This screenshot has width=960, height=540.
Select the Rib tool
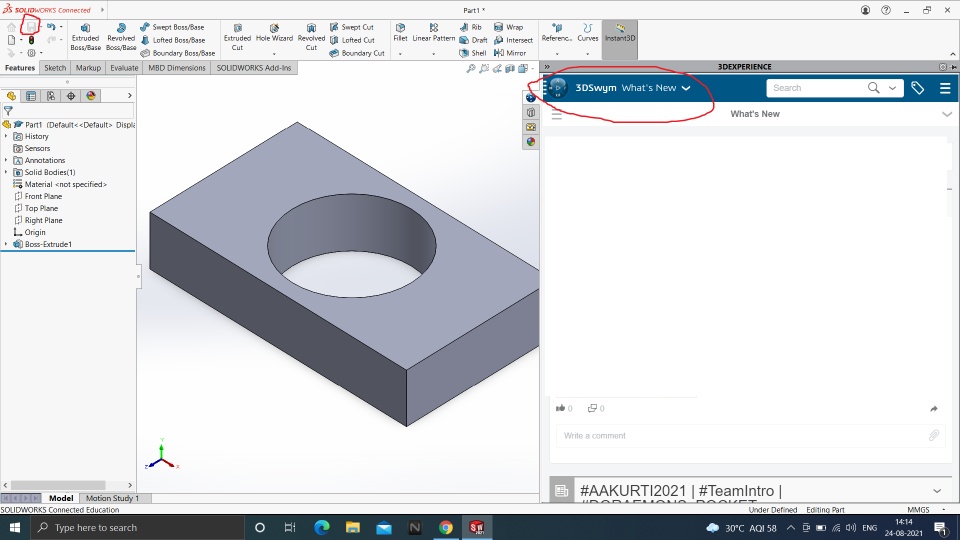point(470,27)
